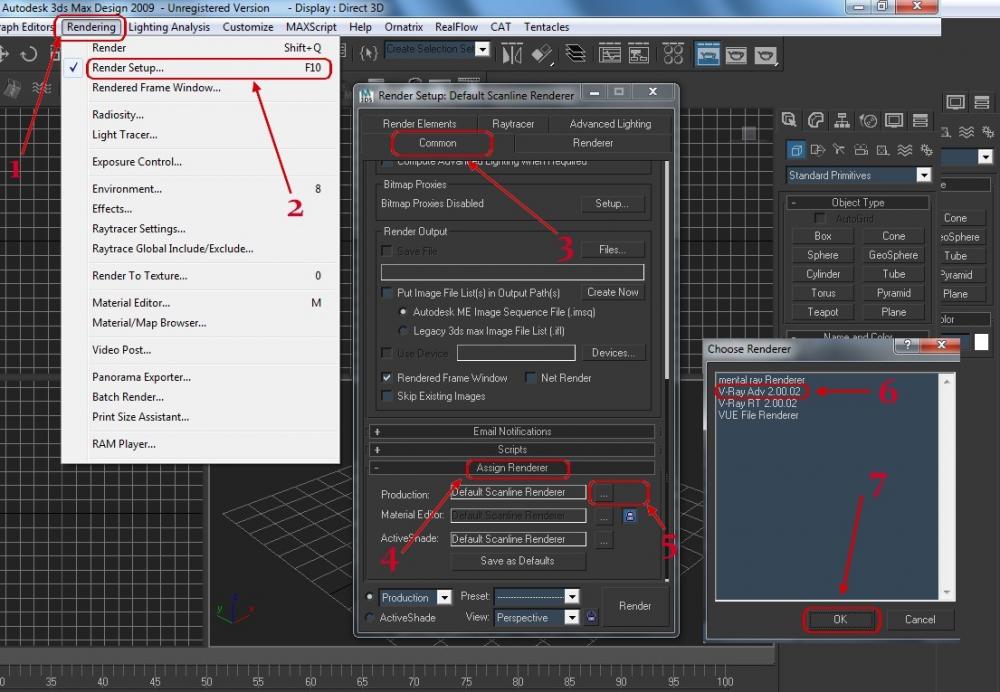Collapse the Assign Renderer rollout
The height and width of the screenshot is (692, 1000).
(x=511, y=468)
